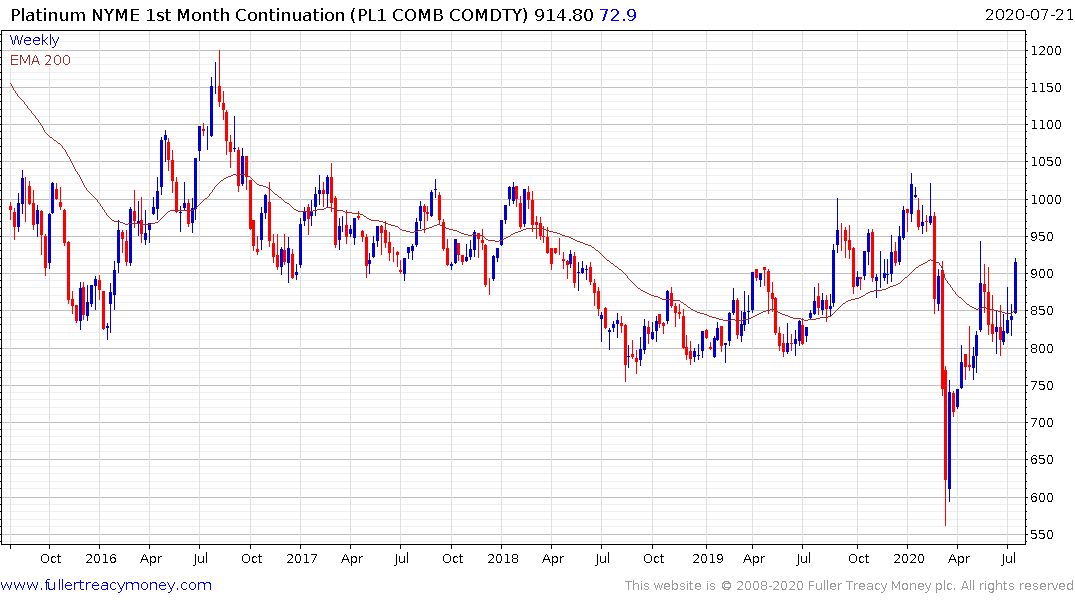This screenshot has width=1075, height=600.
Task: Click the chart date 2020-07-21
Action: 1029,15
